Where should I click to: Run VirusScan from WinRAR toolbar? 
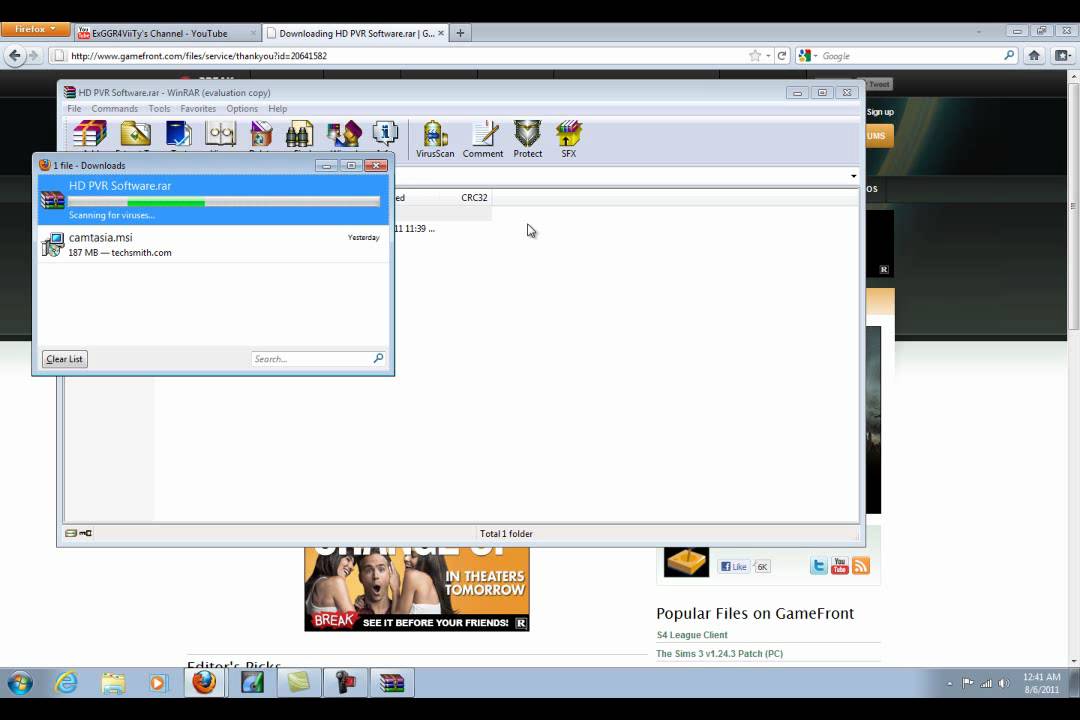point(435,139)
